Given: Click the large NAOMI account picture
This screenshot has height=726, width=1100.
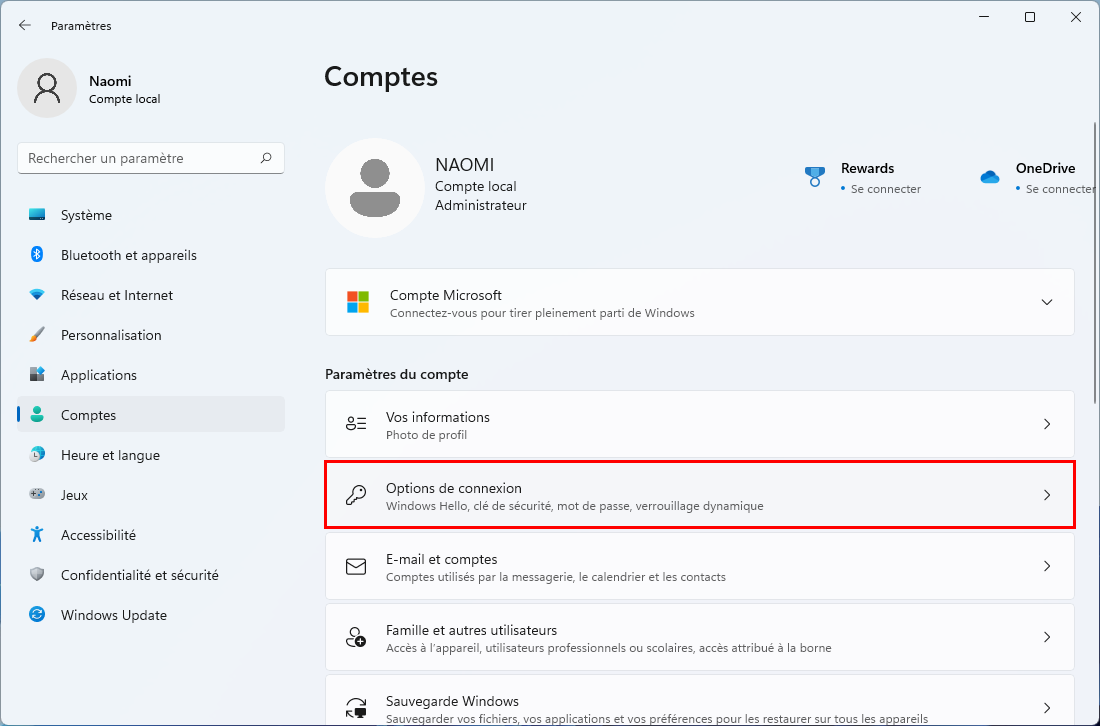Looking at the screenshot, I should point(375,188).
